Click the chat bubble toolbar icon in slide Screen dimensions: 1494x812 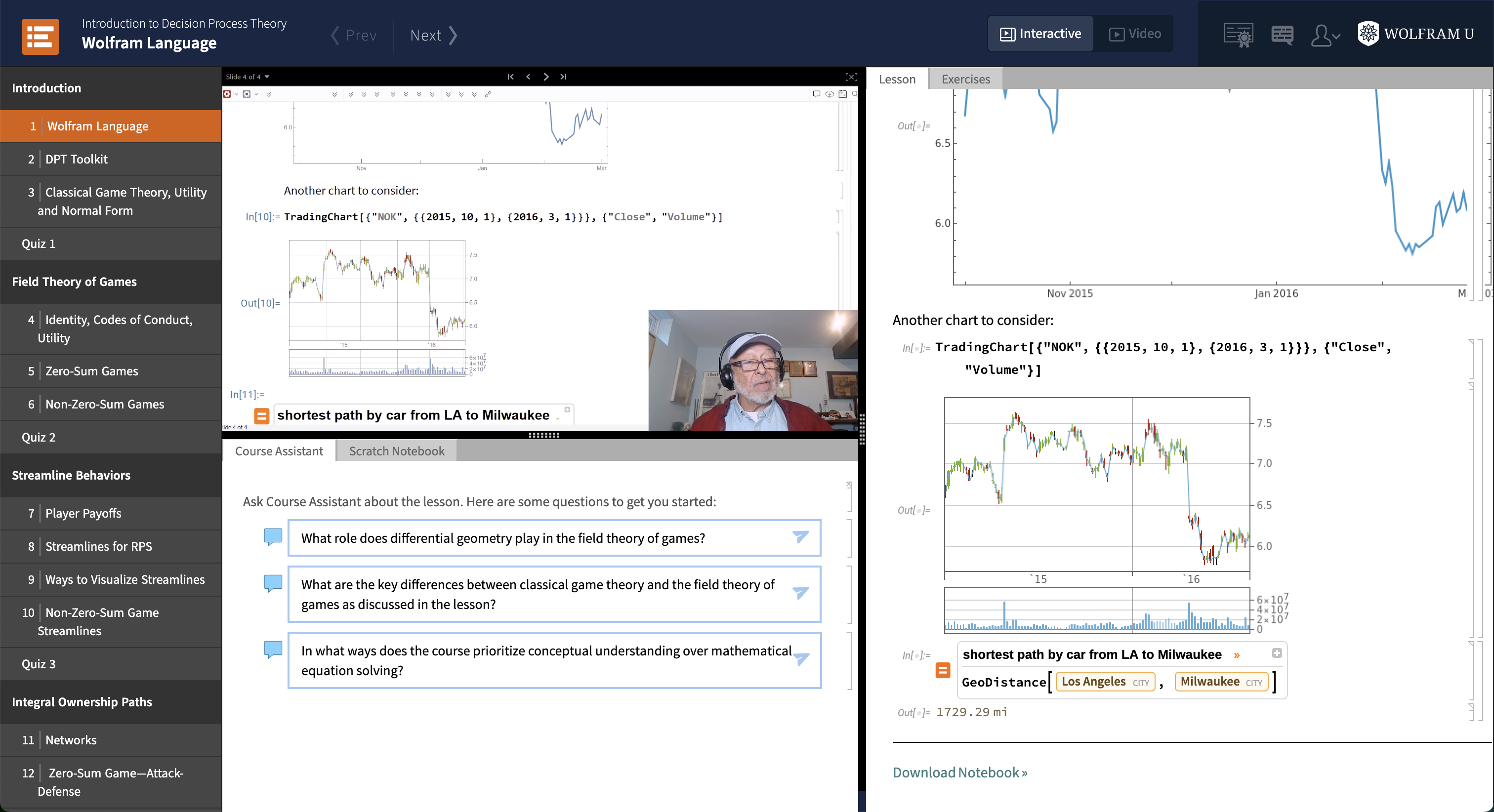817,94
